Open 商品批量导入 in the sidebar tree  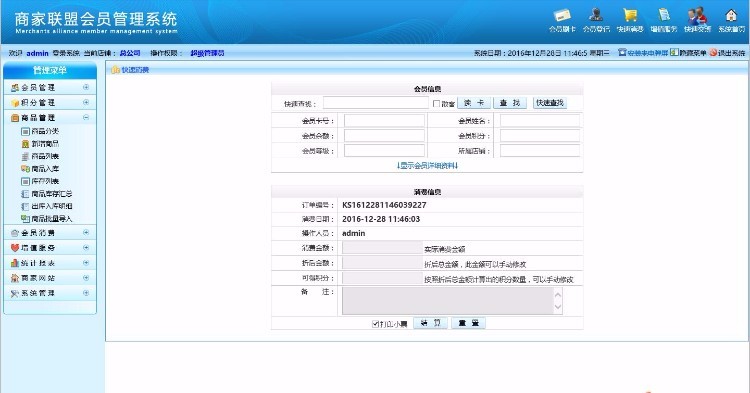[52, 218]
